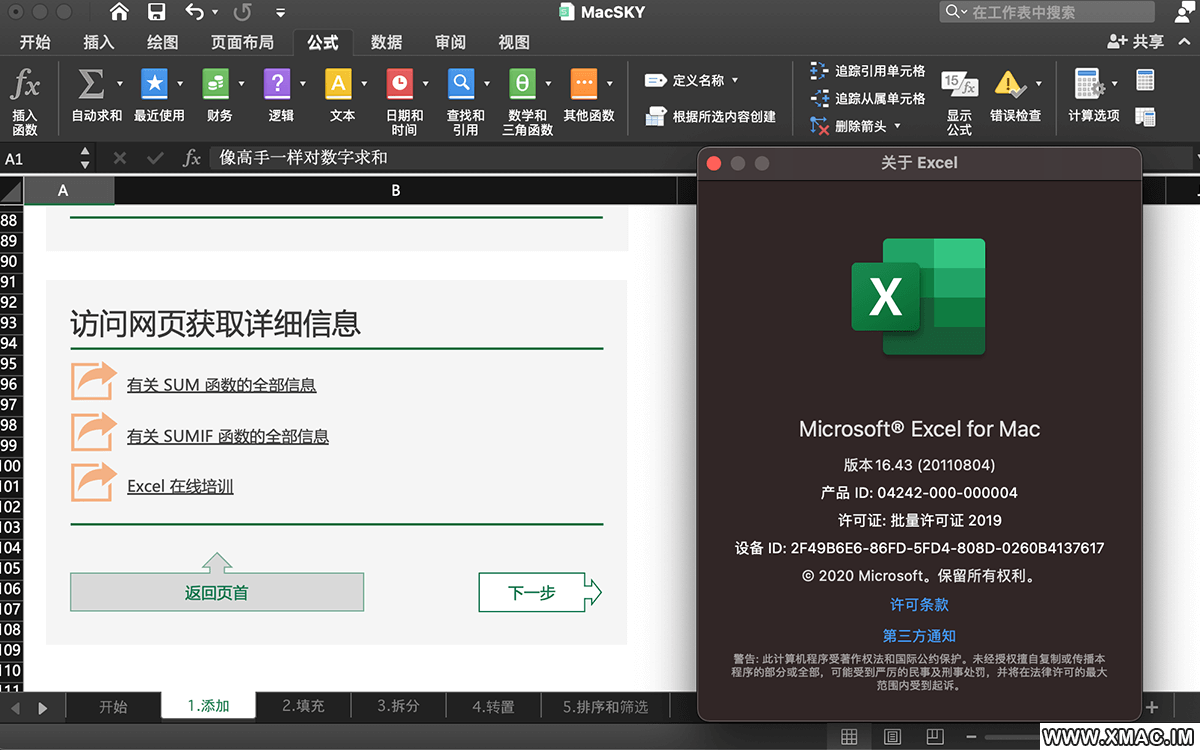
Task: Switch to the 绘图 ribbon tab
Action: click(162, 42)
